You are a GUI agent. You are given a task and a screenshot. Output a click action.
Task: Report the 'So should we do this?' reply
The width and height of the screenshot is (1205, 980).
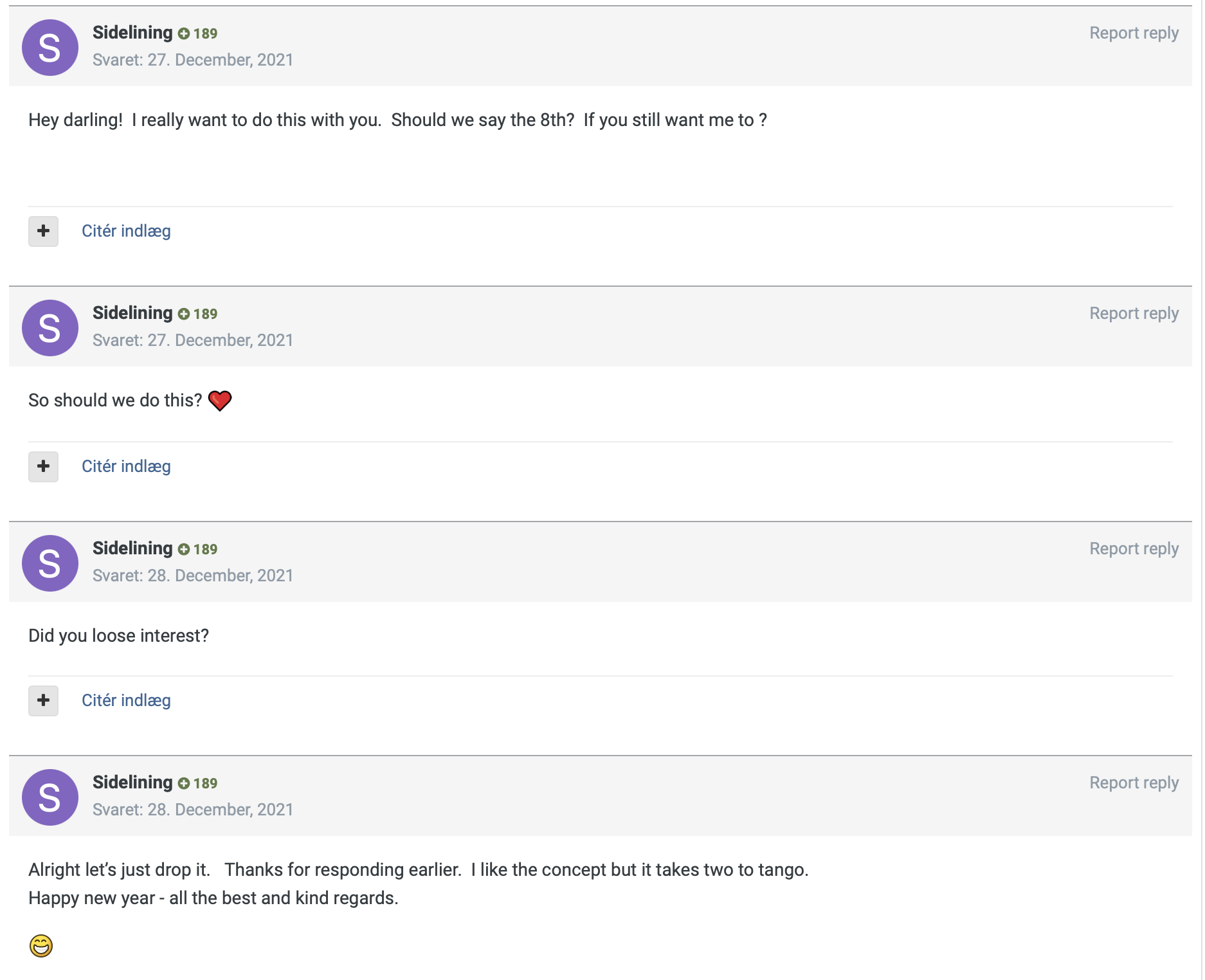tap(1134, 313)
